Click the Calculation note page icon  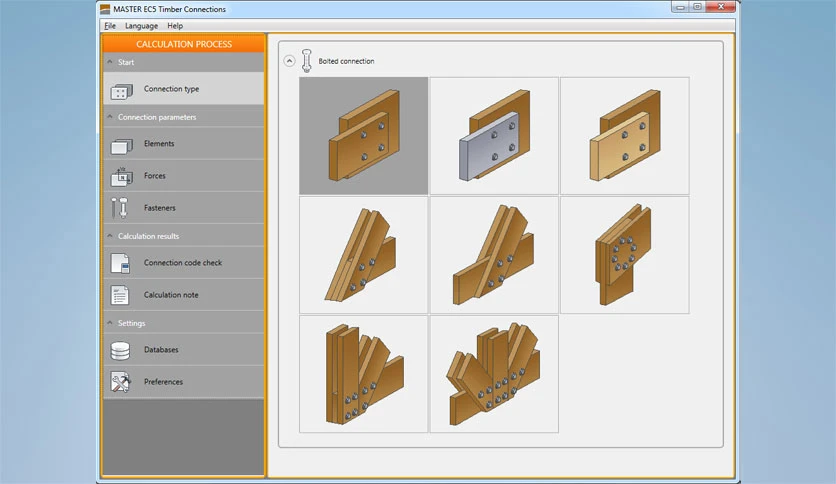119,295
